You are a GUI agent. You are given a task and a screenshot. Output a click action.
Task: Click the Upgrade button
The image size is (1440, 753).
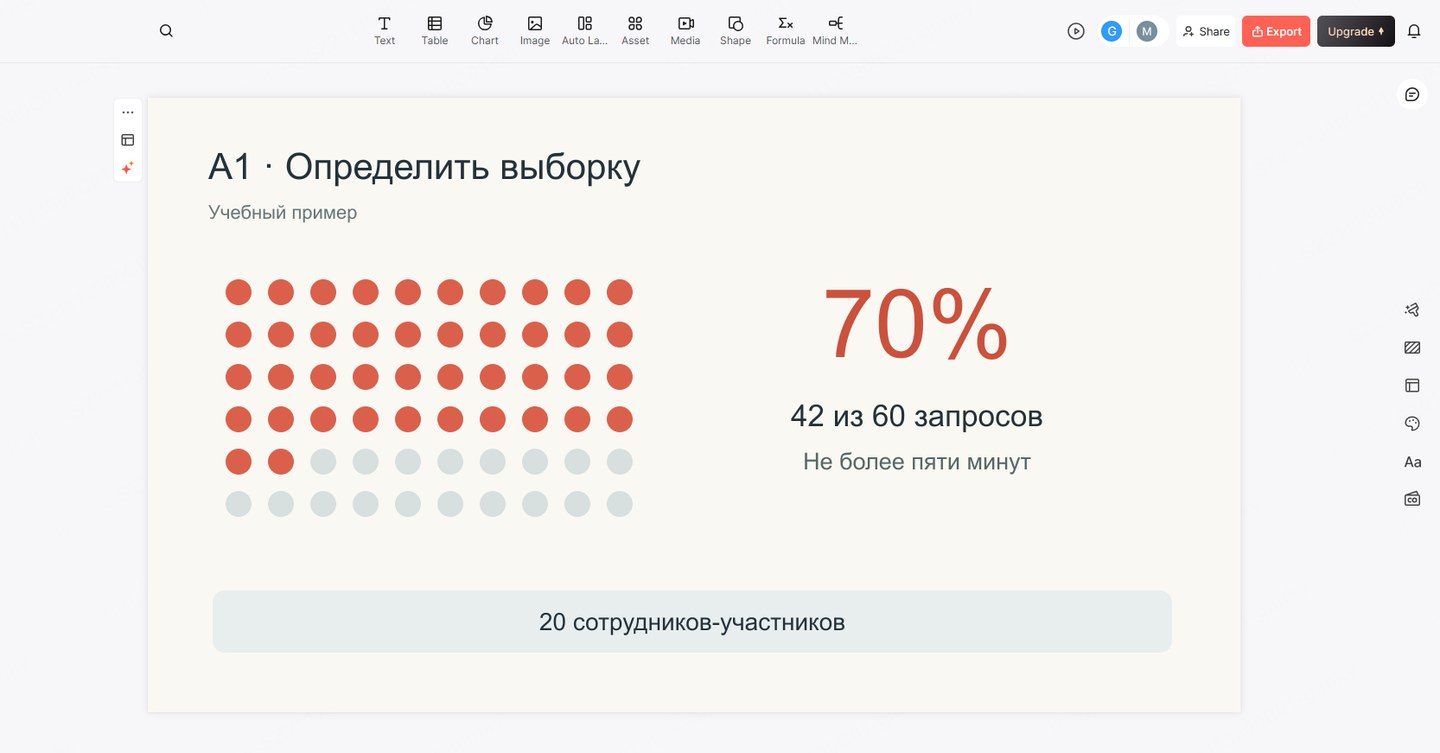pyautogui.click(x=1356, y=31)
